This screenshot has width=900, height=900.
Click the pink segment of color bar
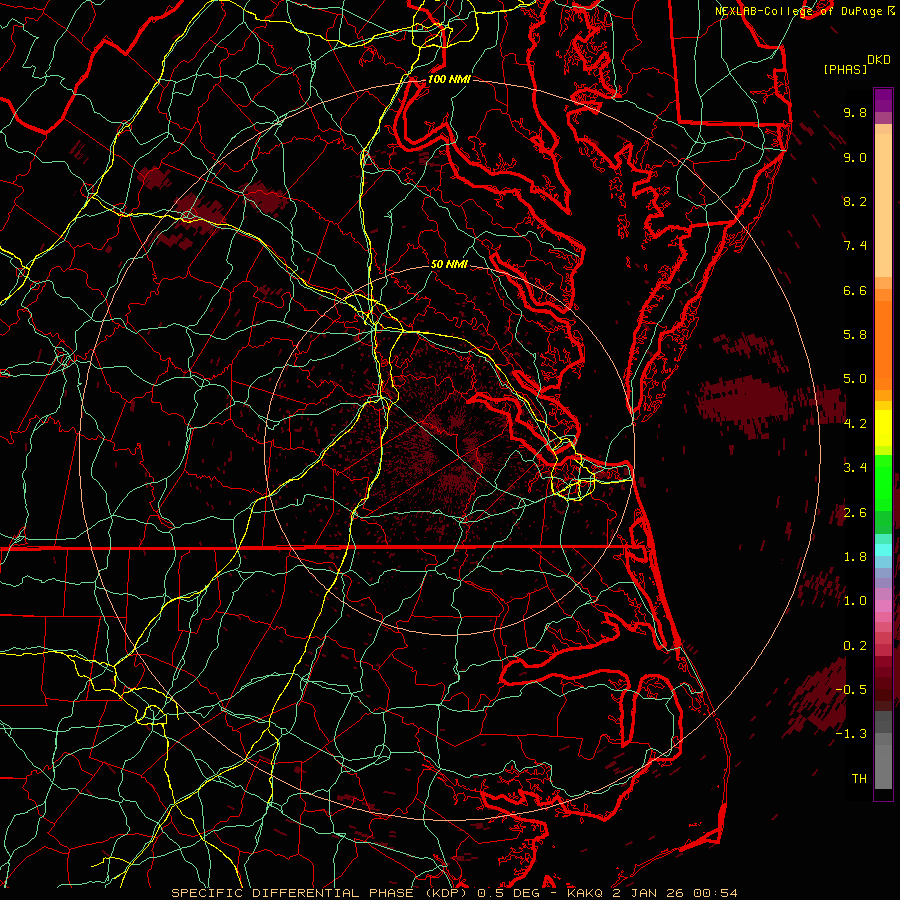coord(883,606)
